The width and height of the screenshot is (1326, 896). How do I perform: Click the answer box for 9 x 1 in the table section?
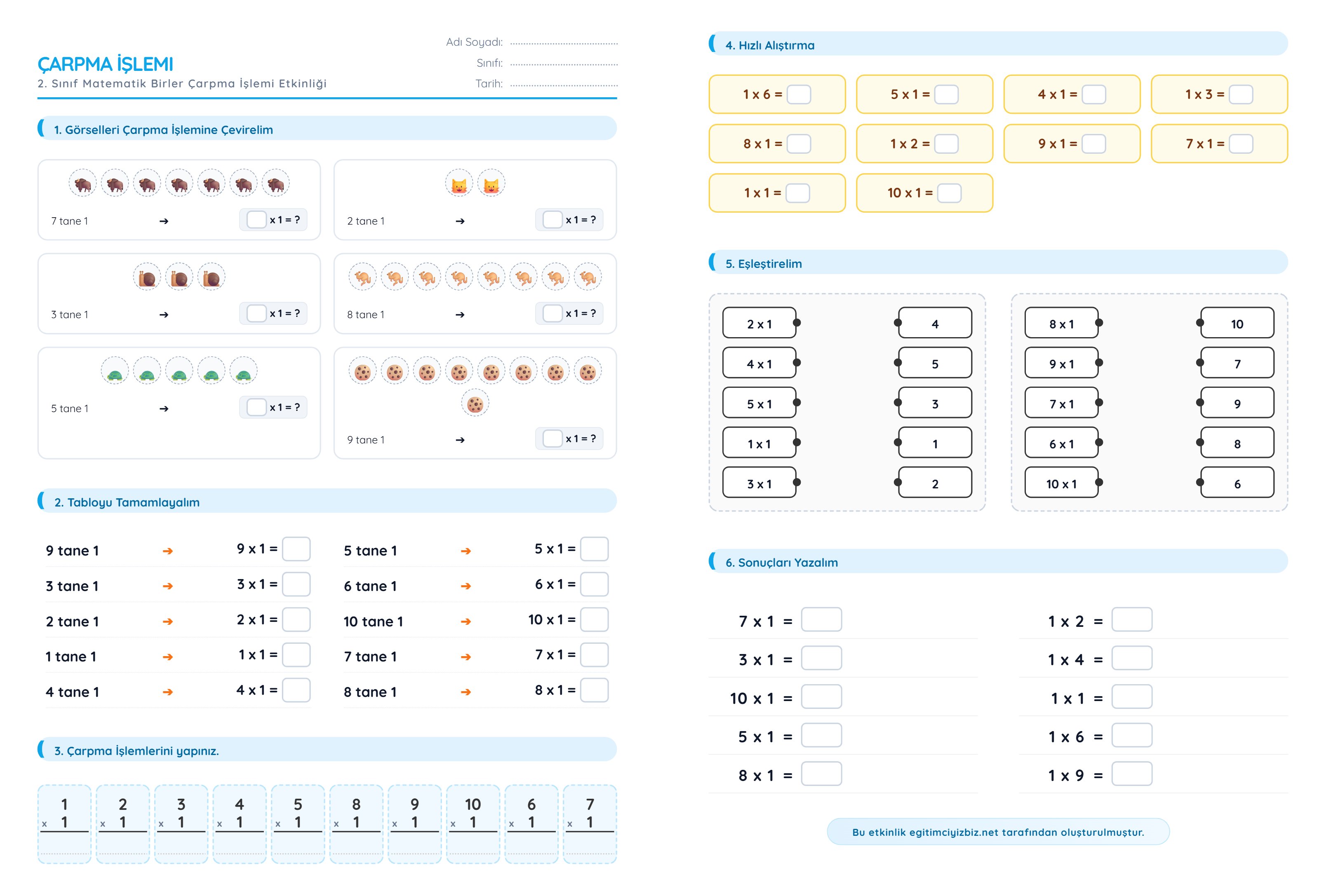296,549
